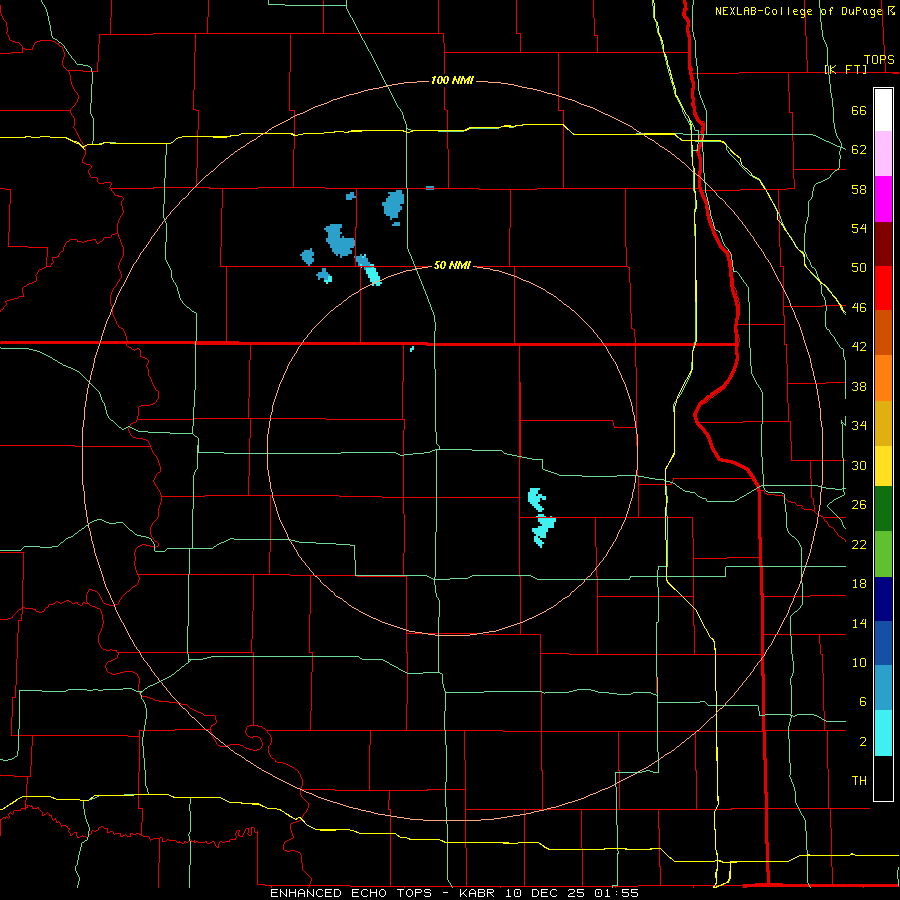
Task: Click the 2 legend scale number
Action: [x=863, y=742]
